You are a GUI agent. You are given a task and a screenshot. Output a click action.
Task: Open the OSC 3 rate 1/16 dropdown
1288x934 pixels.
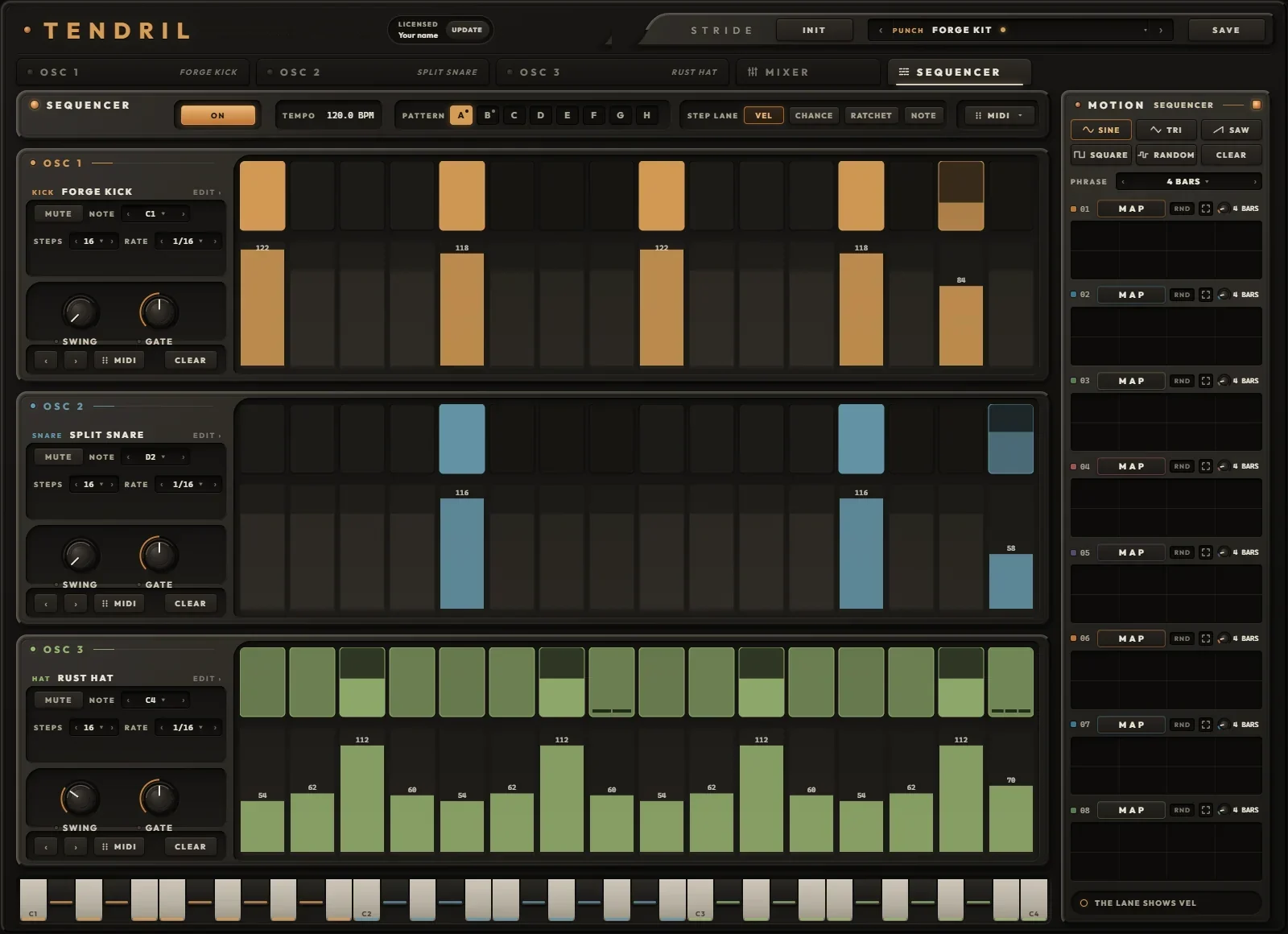pos(187,728)
